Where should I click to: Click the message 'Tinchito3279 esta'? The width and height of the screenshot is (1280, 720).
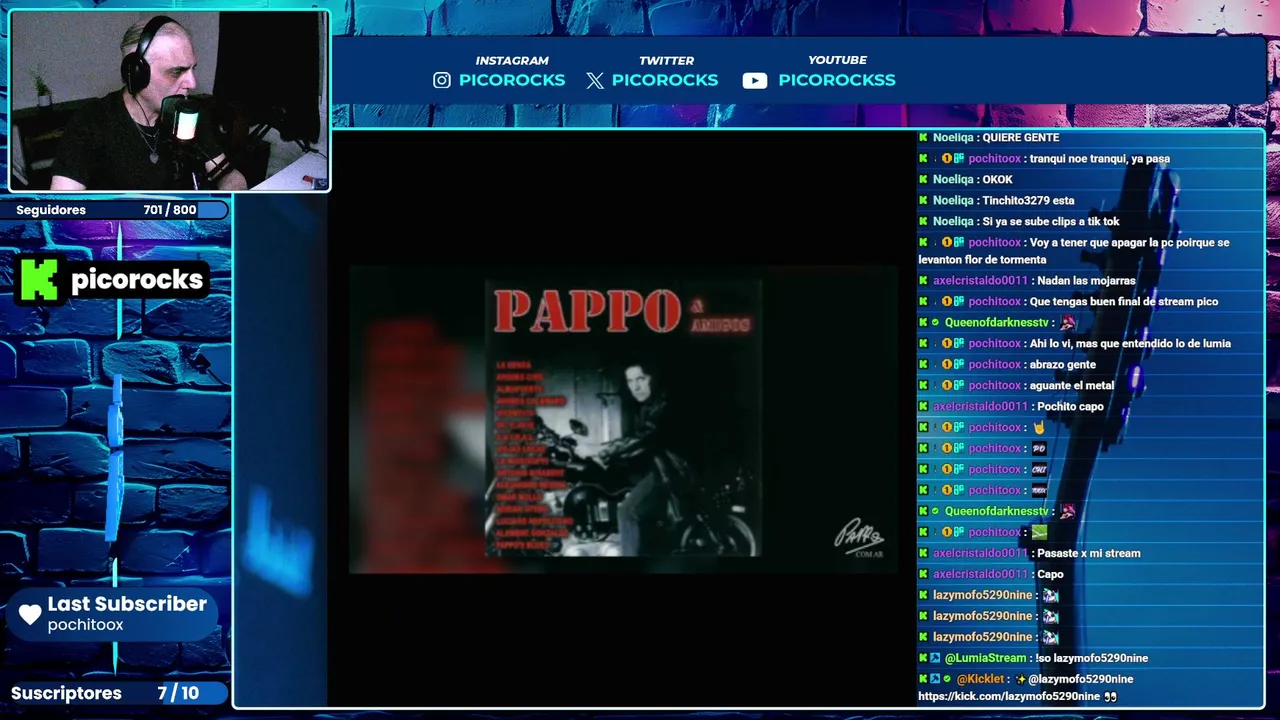(x=1028, y=200)
